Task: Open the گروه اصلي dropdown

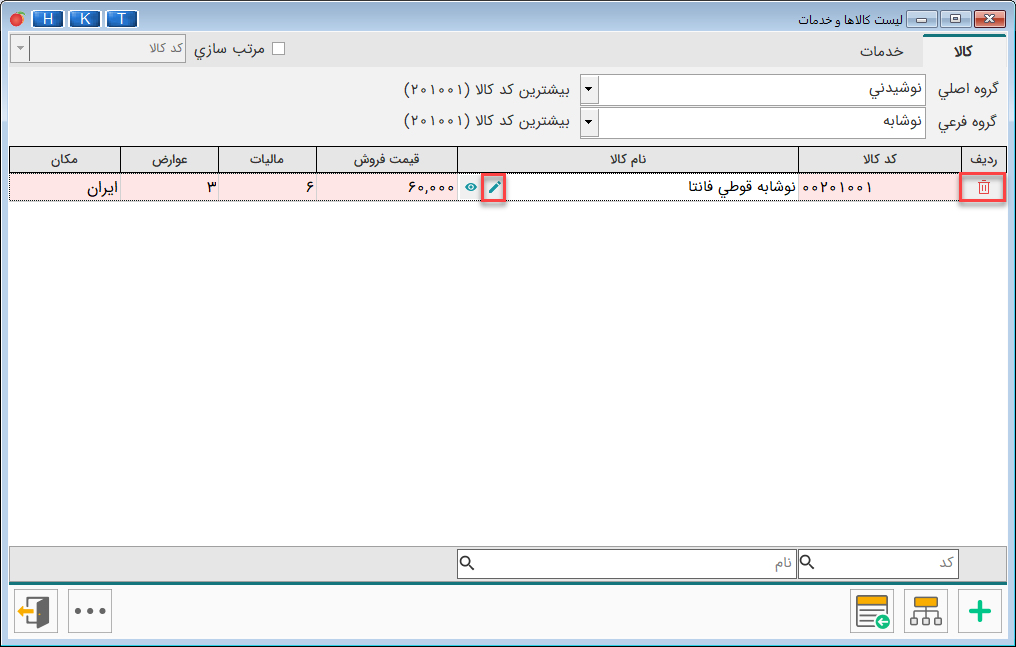Action: [x=589, y=90]
